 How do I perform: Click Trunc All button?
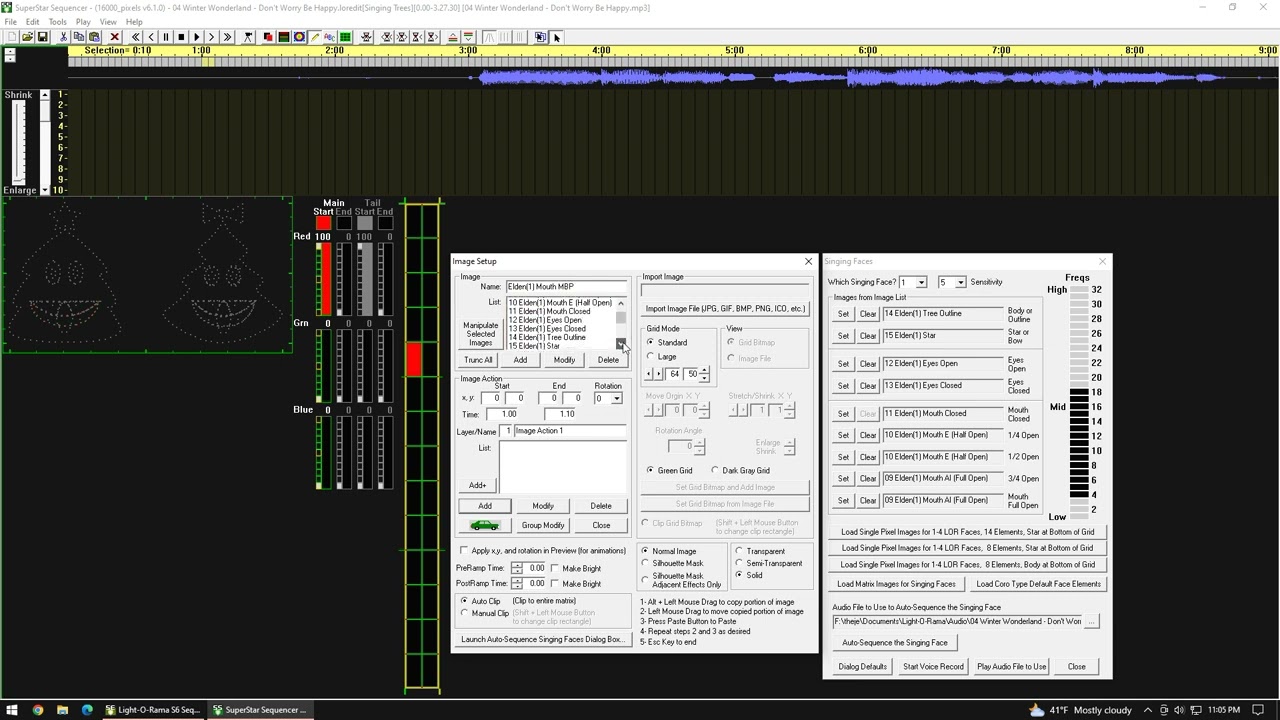pyautogui.click(x=478, y=360)
